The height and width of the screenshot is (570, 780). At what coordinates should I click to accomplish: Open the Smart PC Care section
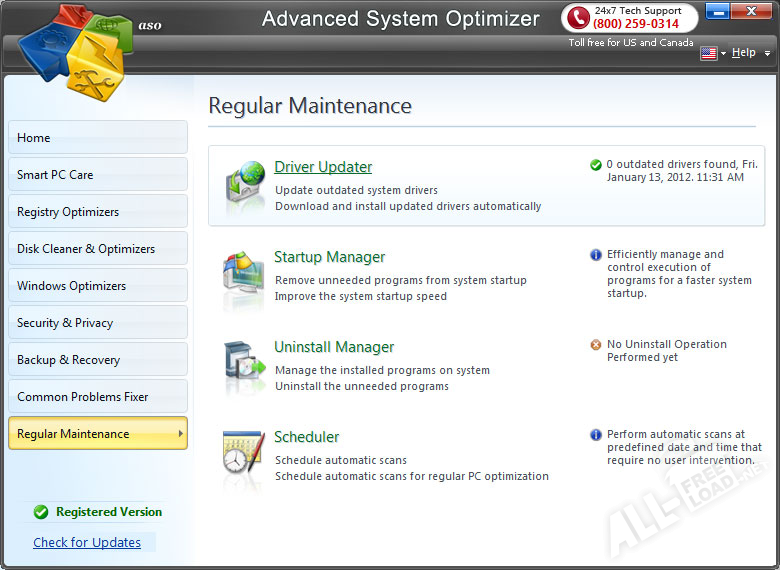[97, 175]
